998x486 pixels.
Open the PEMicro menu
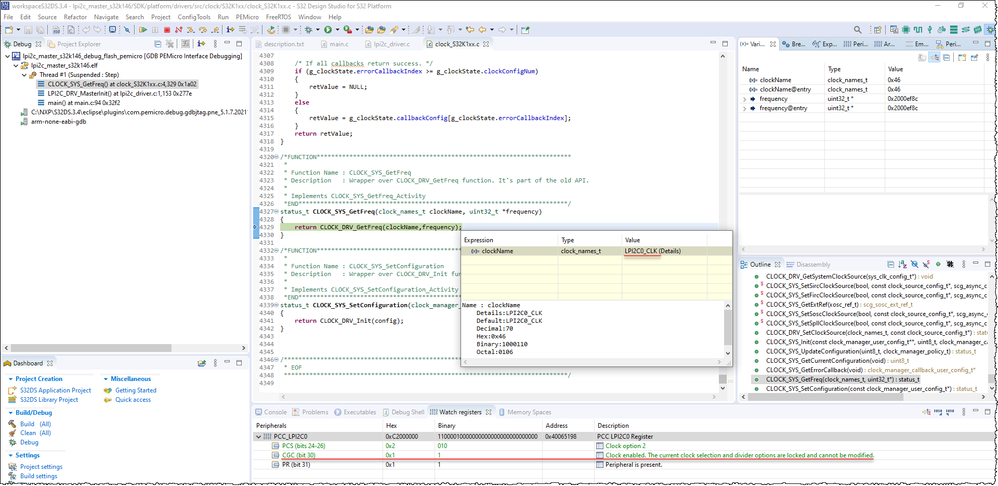246,17
